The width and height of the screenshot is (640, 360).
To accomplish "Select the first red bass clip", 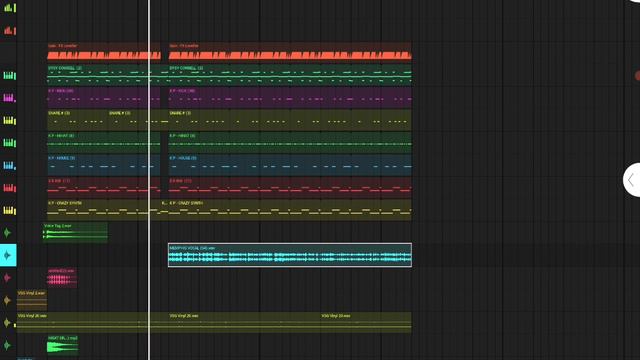I will click(104, 188).
